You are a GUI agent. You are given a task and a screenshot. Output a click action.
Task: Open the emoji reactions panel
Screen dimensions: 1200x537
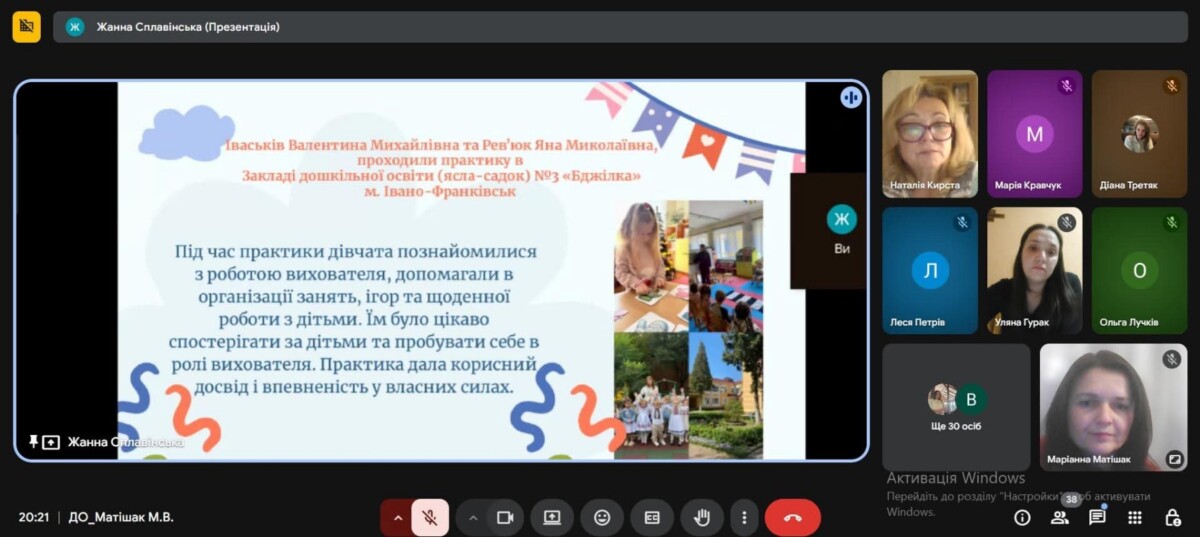coord(602,517)
